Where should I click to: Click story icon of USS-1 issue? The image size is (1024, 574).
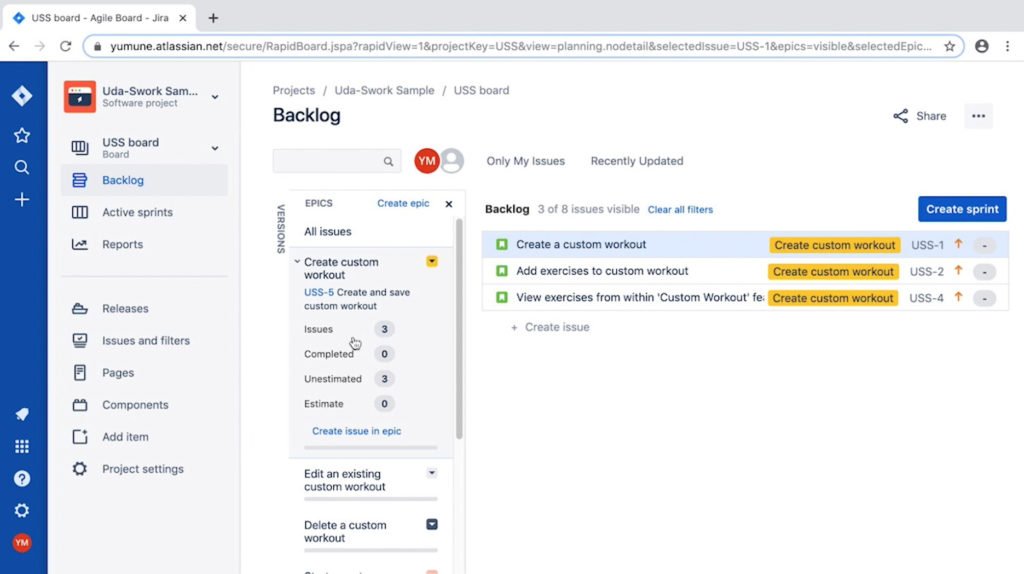(502, 244)
